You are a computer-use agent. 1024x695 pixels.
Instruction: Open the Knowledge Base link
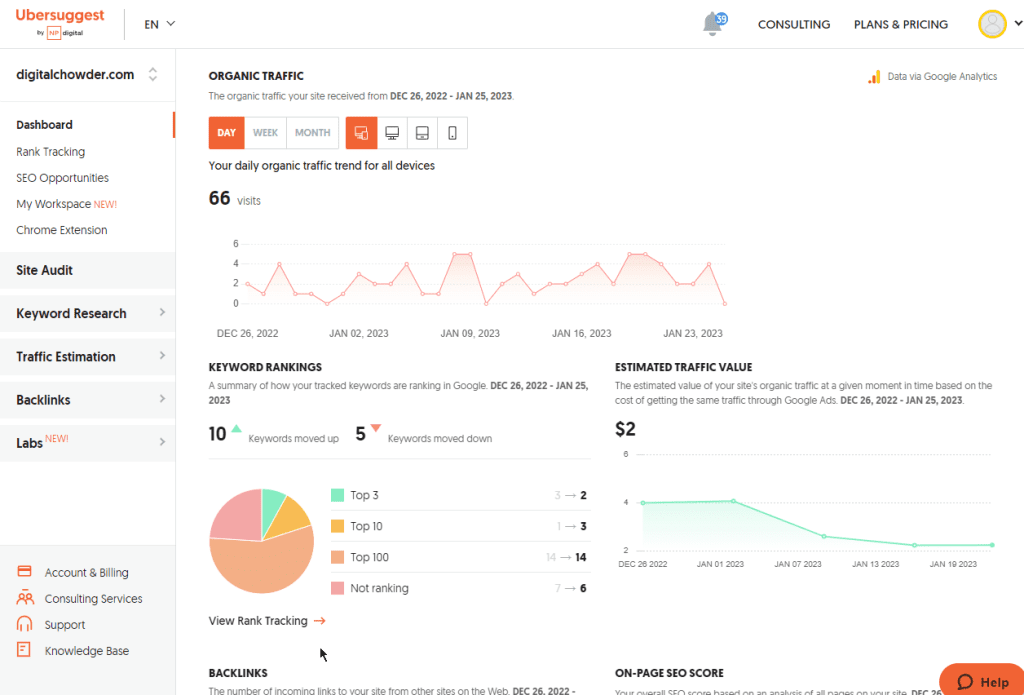tap(86, 651)
